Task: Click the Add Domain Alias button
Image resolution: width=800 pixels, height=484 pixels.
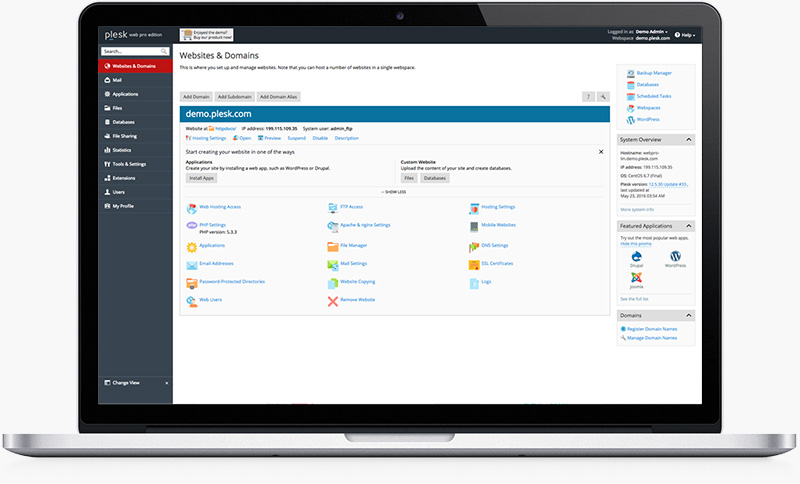Action: [x=279, y=97]
